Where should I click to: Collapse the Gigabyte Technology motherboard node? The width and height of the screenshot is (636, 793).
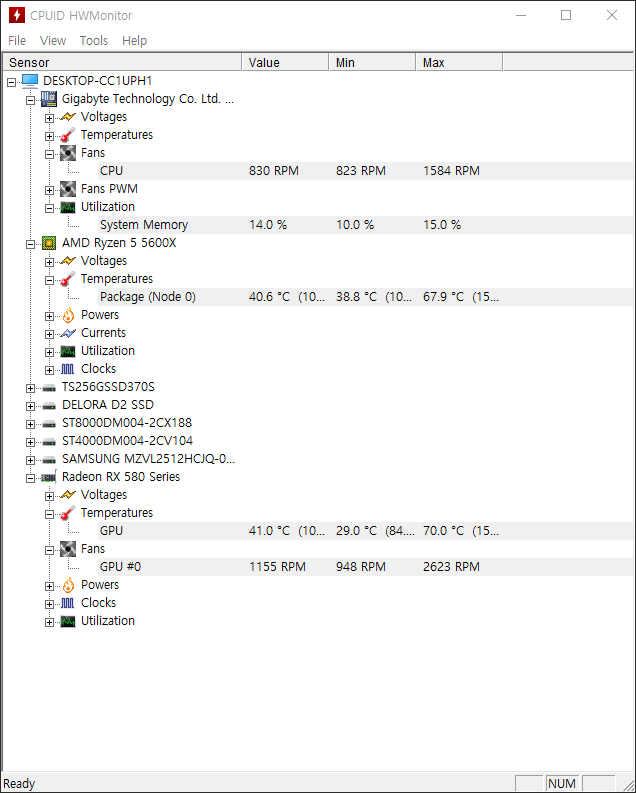click(30, 100)
